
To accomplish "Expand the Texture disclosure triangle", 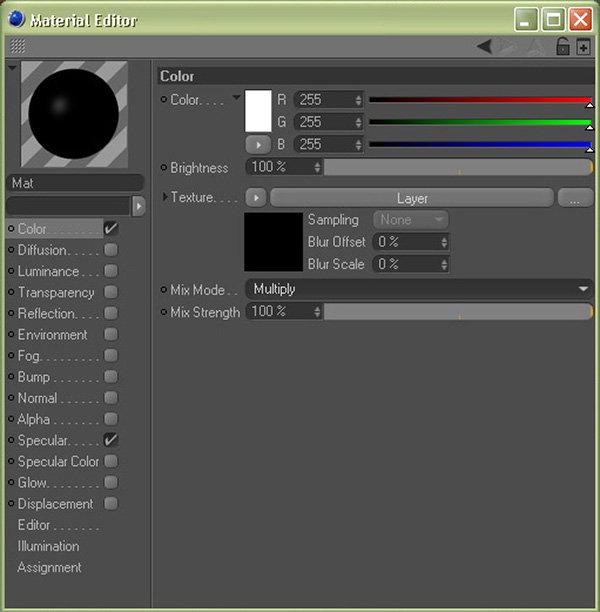I will [x=165, y=198].
